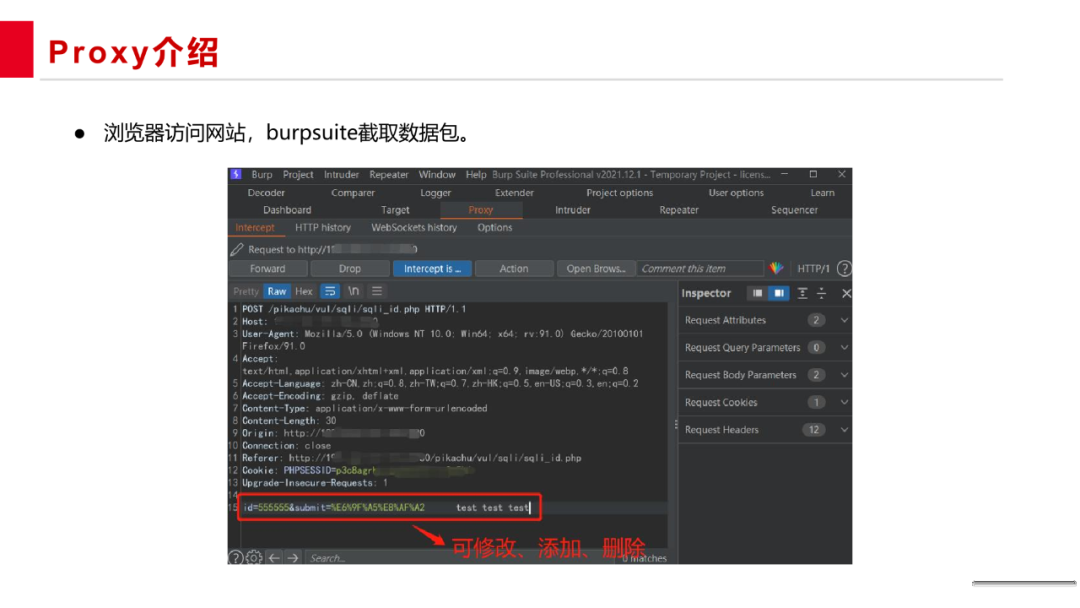Toggle the Intercept is on button
1080x608 pixels.
432,269
